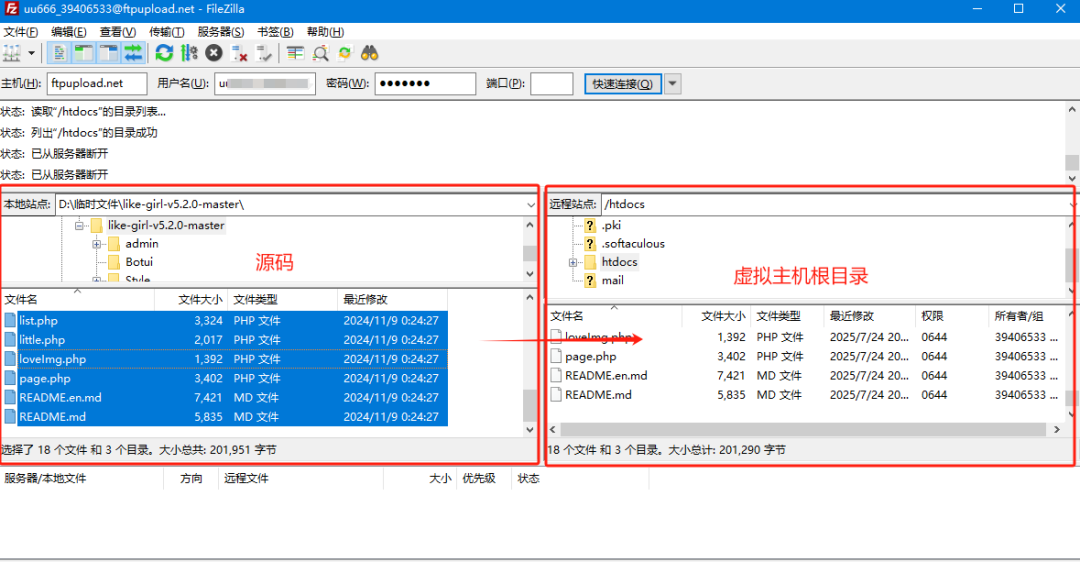Toggle transfer queue display
This screenshot has height=562, width=1080.
point(132,53)
